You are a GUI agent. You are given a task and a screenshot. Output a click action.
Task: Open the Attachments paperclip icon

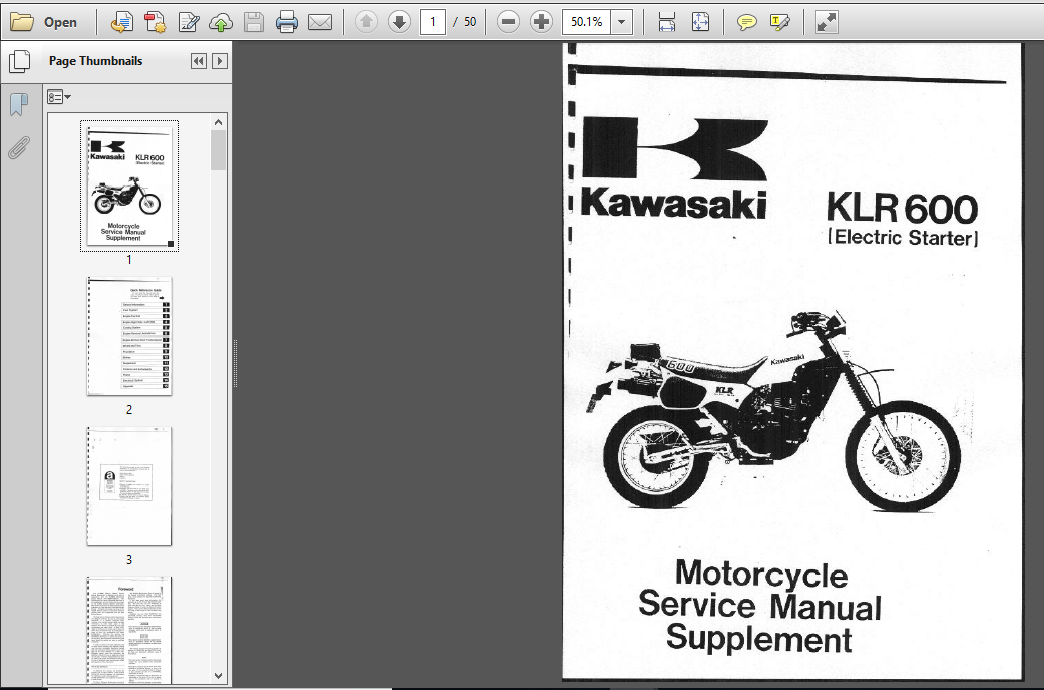click(19, 147)
